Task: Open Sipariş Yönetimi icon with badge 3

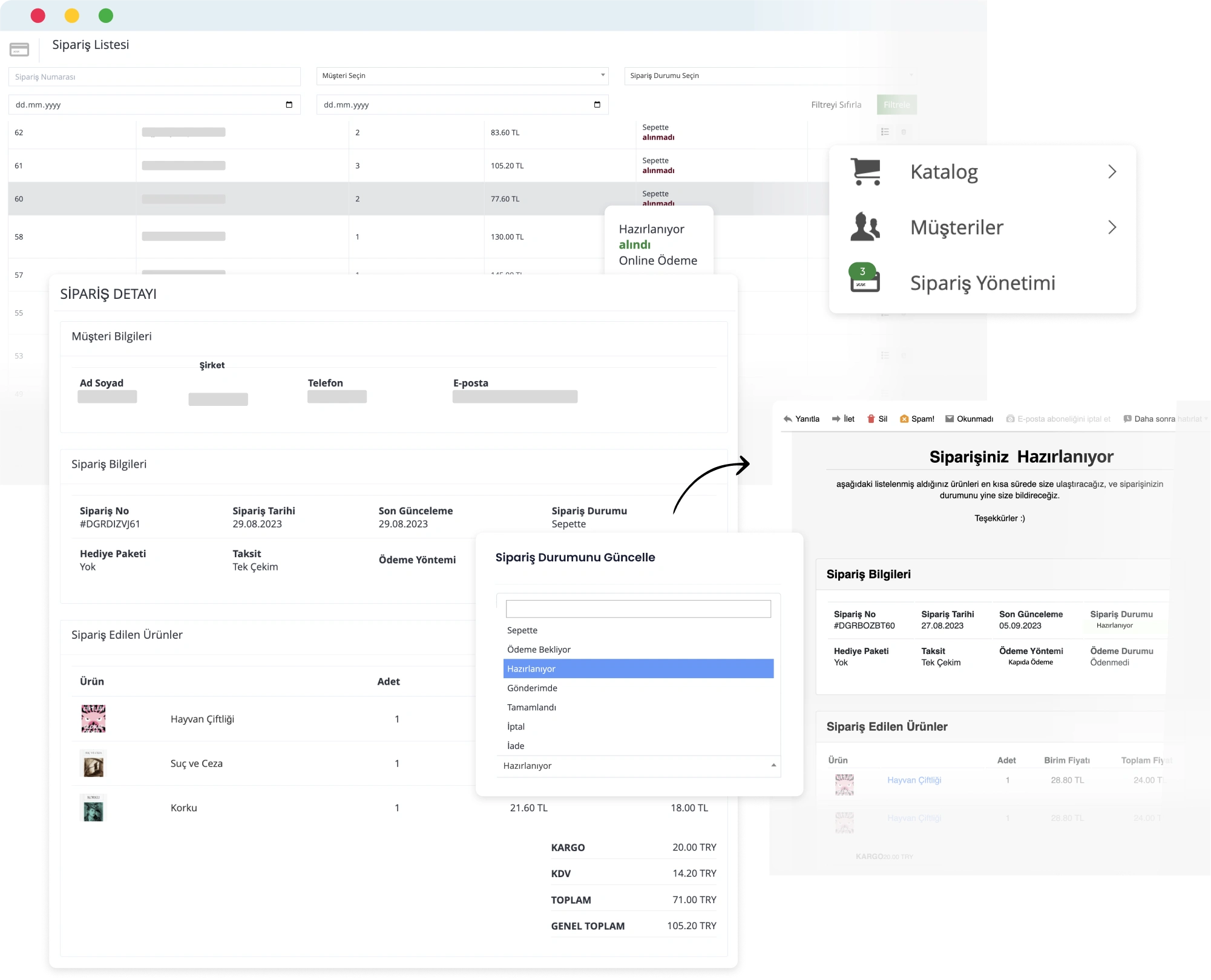Action: pos(864,278)
